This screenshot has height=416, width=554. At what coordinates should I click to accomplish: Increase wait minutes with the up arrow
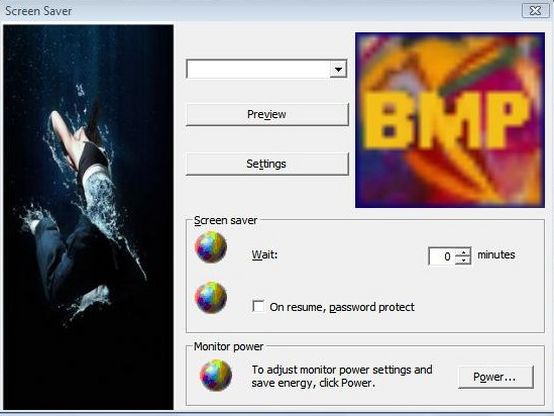click(x=463, y=252)
